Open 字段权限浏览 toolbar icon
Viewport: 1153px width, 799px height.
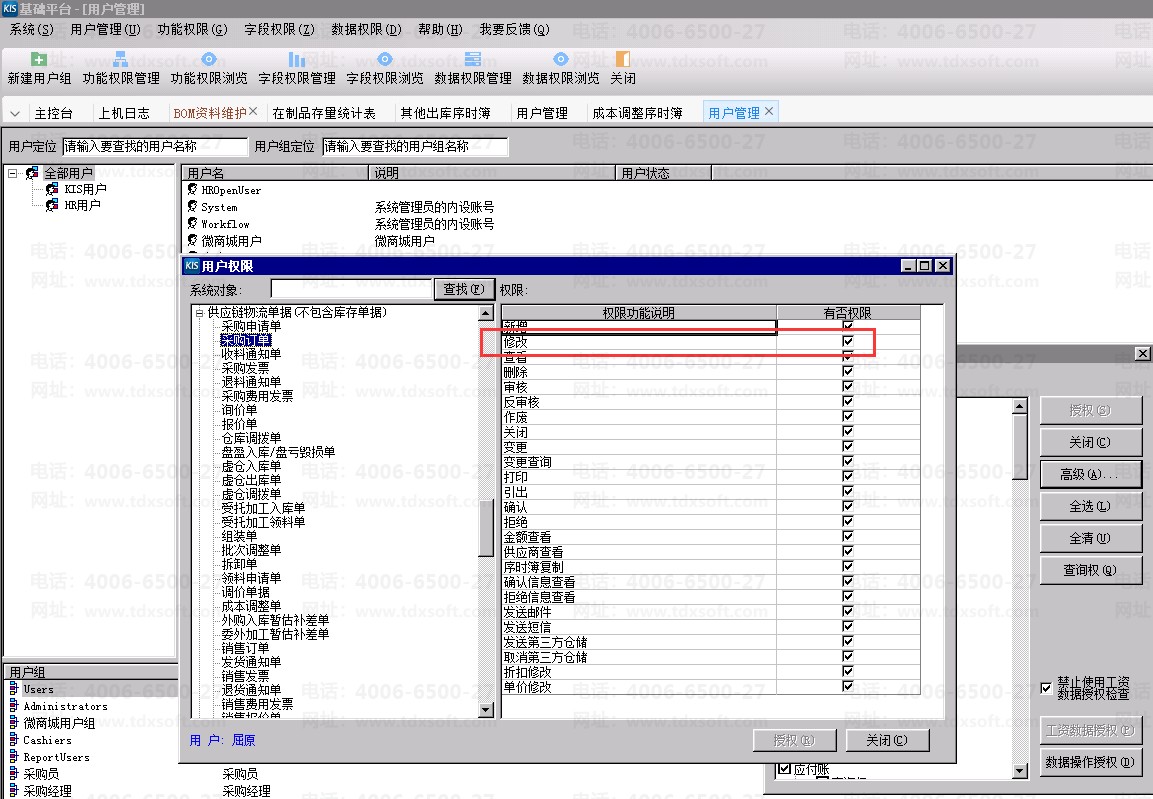pyautogui.click(x=385, y=60)
